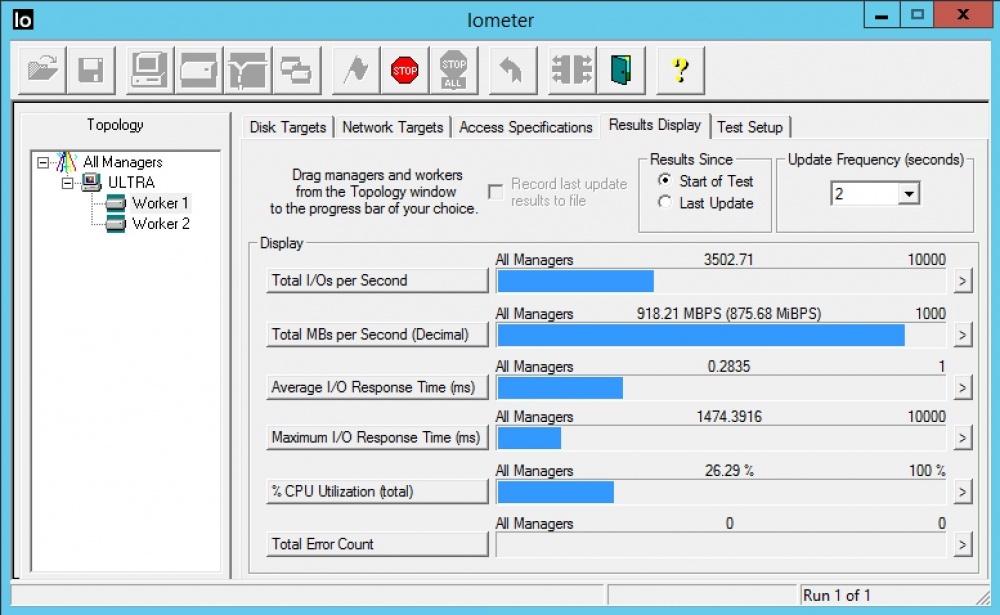This screenshot has width=1000, height=615.
Task: Click Total I/Os per Second button
Action: tap(377, 281)
